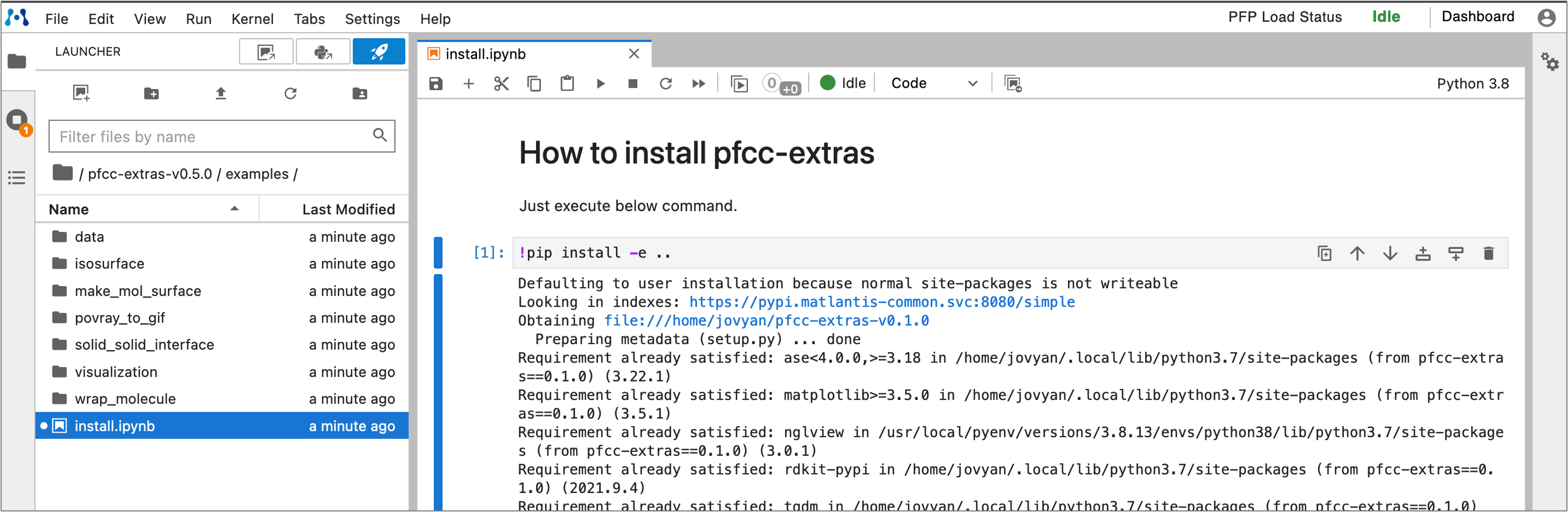
Task: Interrupt the kernel with stop button
Action: pyautogui.click(x=633, y=83)
